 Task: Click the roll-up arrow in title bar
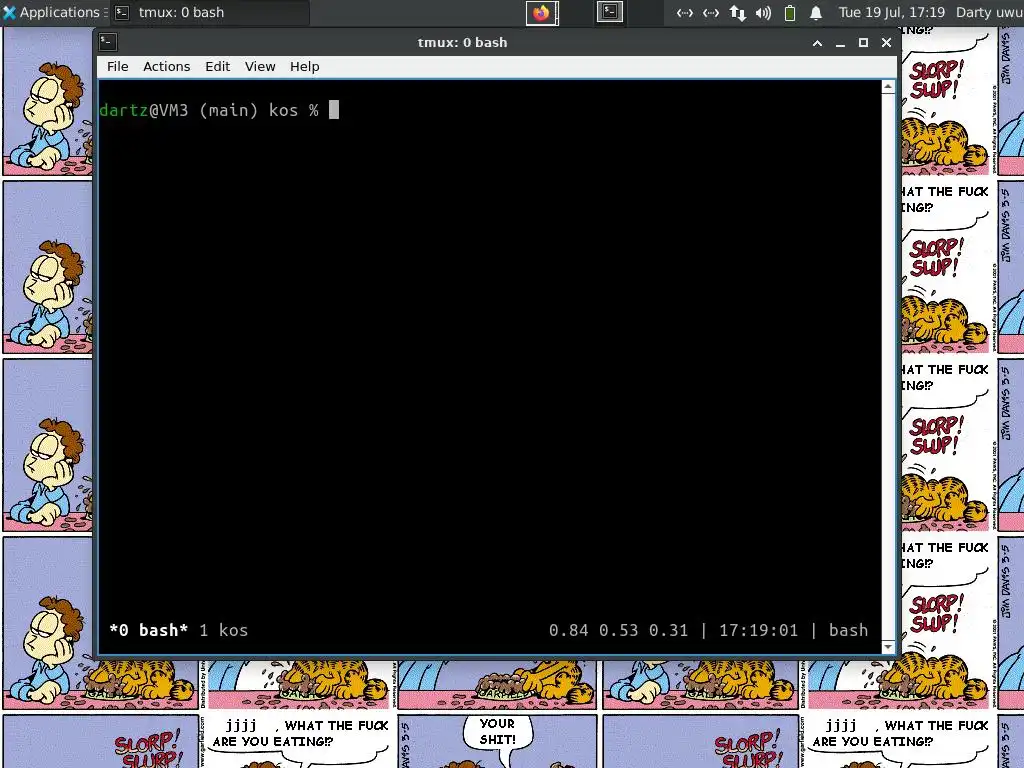coord(817,43)
